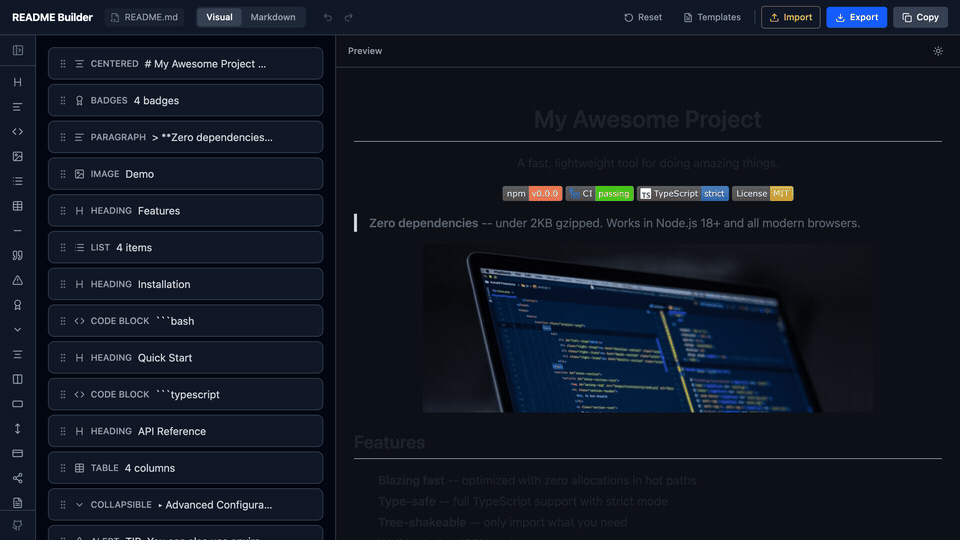Click the CI passing badge in preview
960x540 pixels.
(x=599, y=193)
